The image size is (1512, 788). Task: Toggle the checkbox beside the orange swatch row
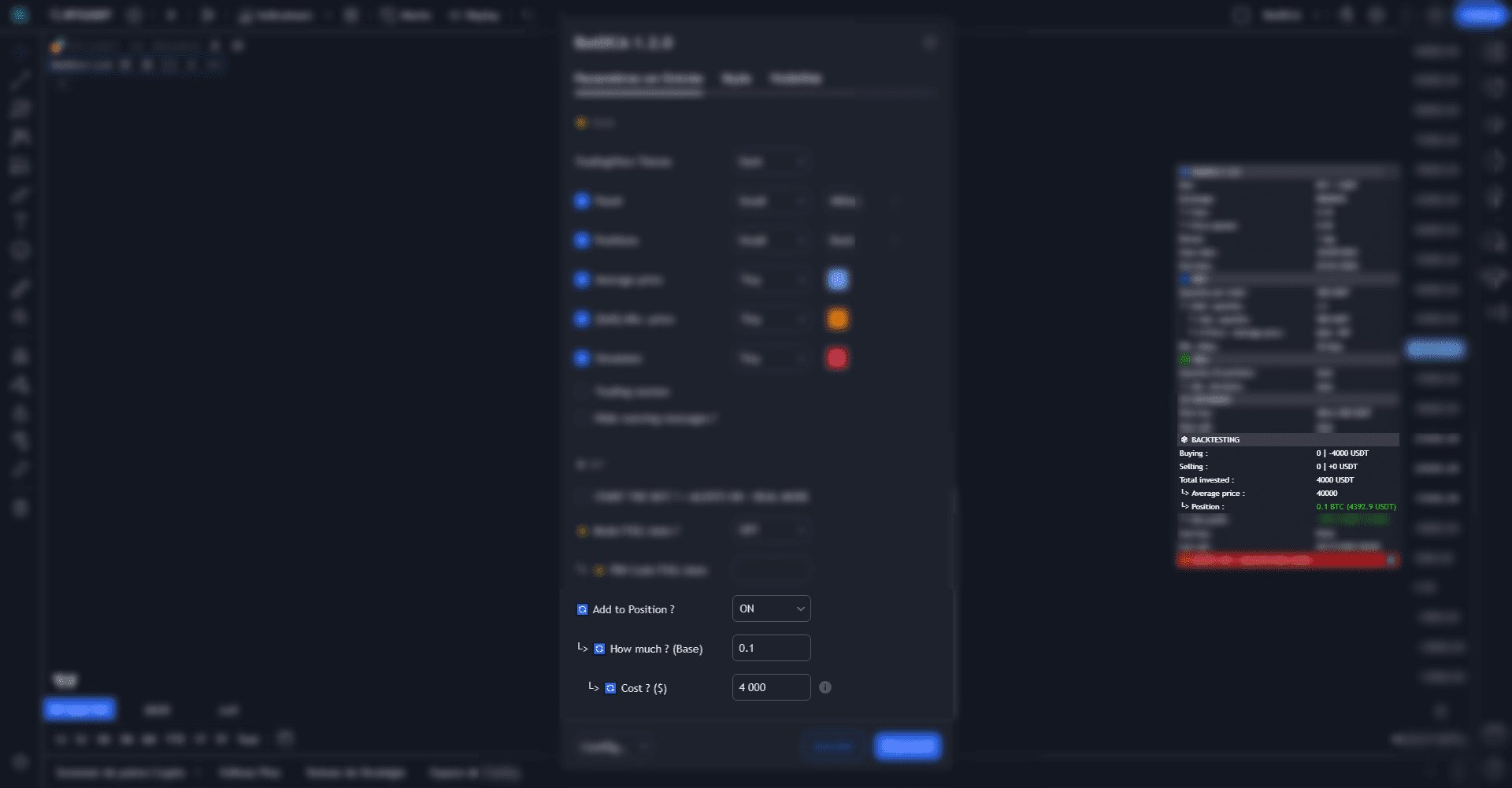coord(582,319)
